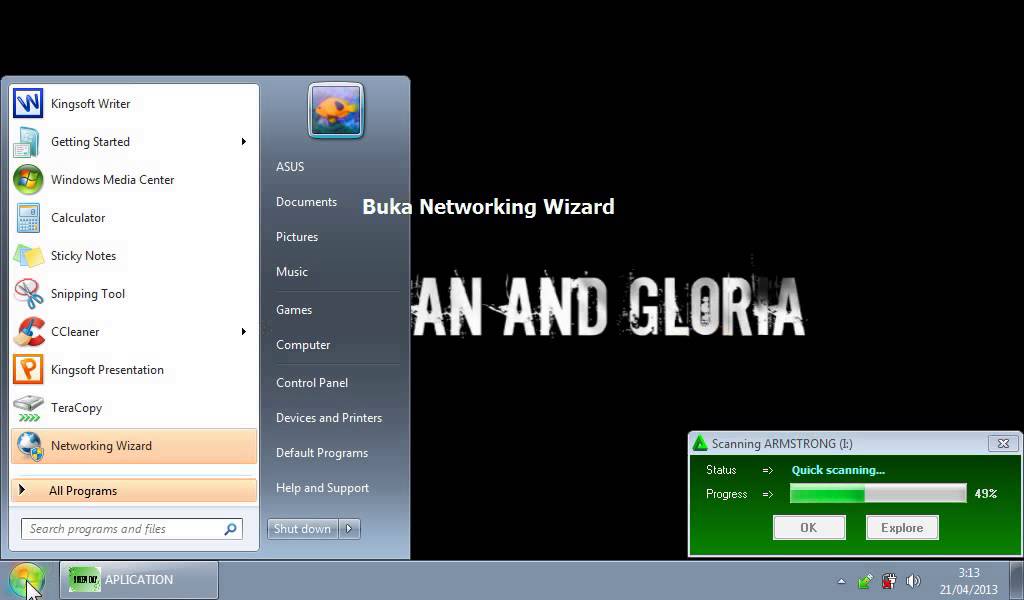Click the Show desktop strip
The image size is (1024, 600).
click(x=1017, y=580)
